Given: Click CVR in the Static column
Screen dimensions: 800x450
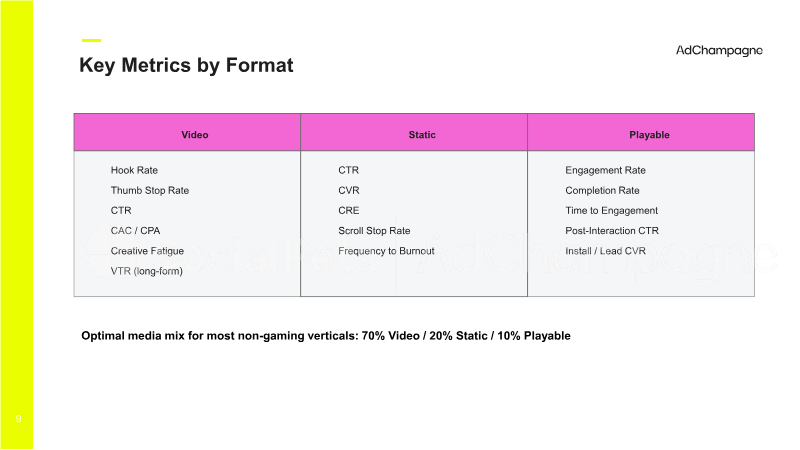Looking at the screenshot, I should pyautogui.click(x=348, y=190).
